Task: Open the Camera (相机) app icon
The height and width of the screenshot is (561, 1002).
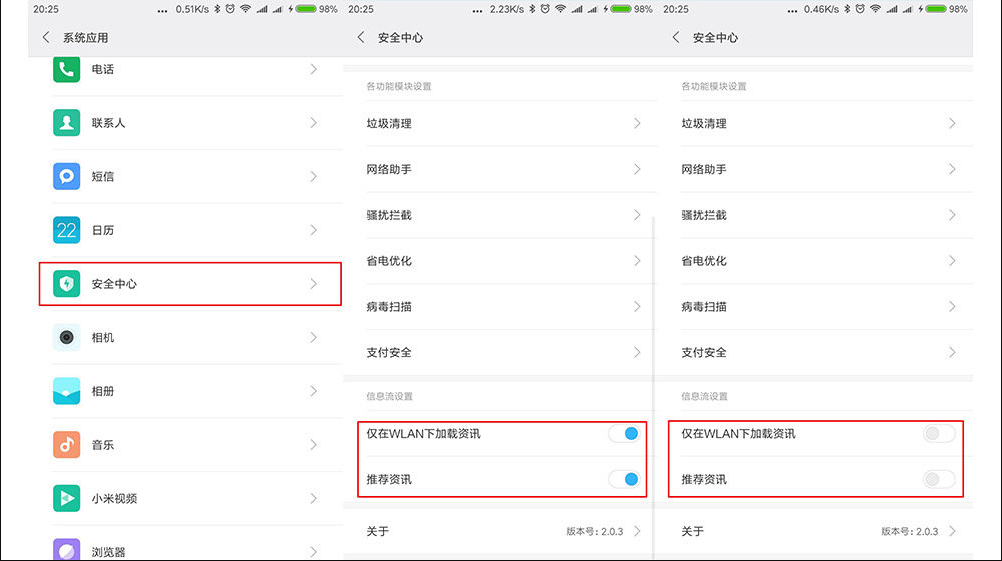Action: click(66, 337)
